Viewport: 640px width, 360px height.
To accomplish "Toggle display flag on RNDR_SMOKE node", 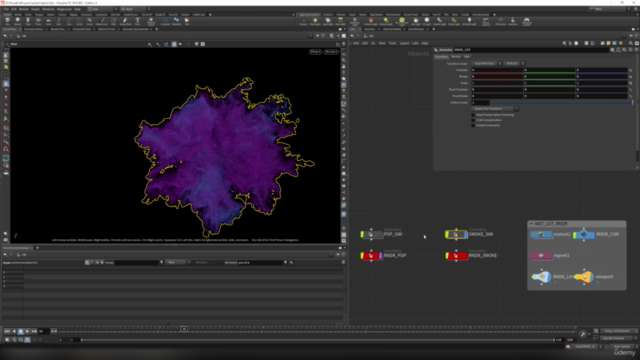I will 466,256.
